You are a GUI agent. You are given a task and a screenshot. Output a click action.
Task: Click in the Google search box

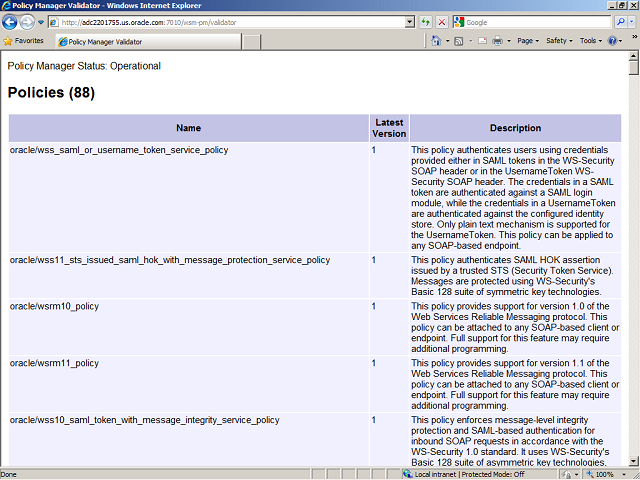535,22
